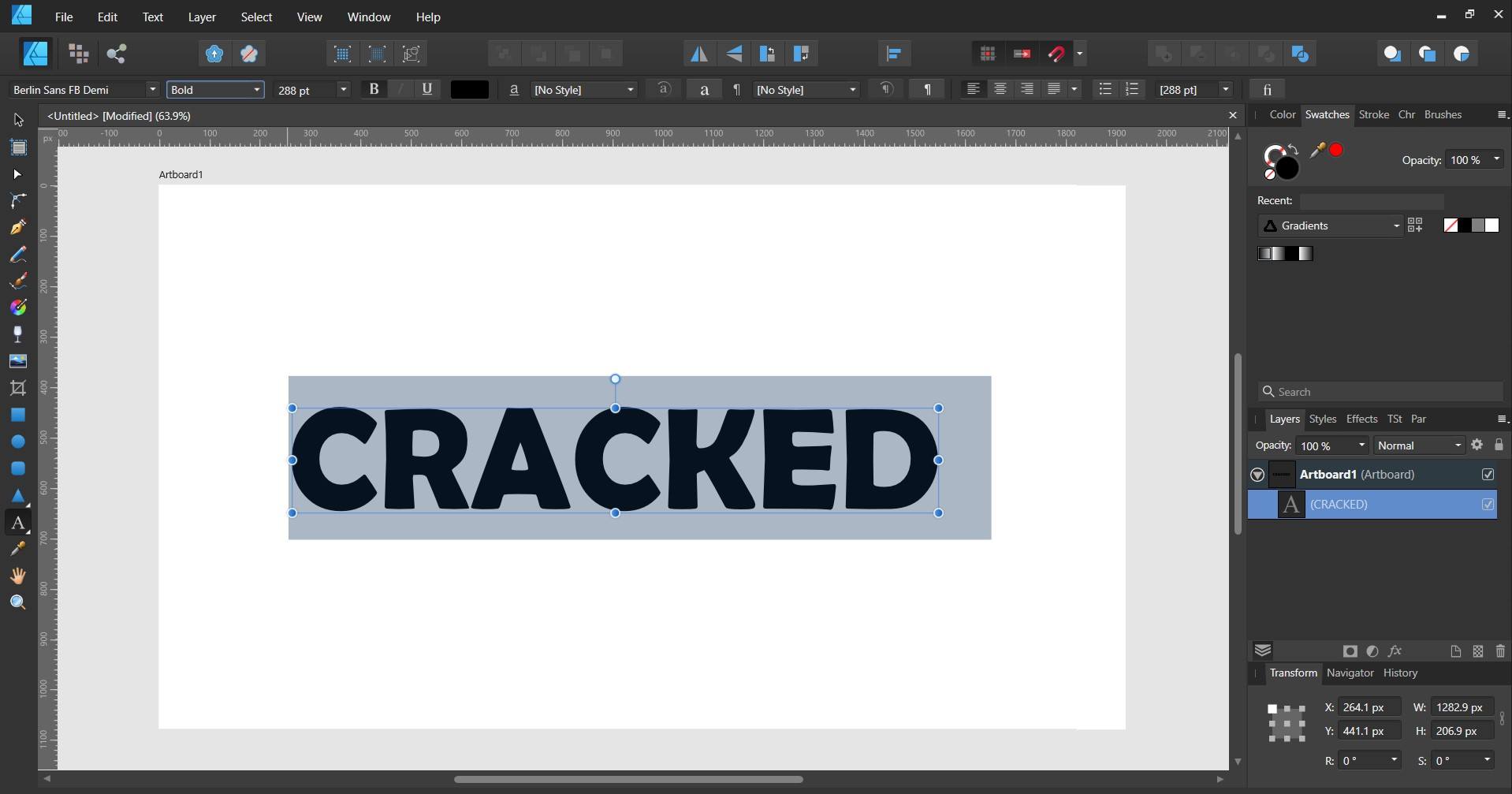Screen dimensions: 1512x794
Task: Enable snapping with the magnet icon
Action: (1056, 53)
